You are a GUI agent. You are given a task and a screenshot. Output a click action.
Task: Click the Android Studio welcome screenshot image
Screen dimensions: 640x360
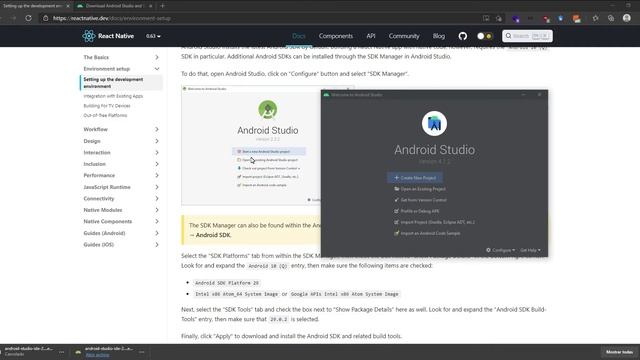(251, 145)
